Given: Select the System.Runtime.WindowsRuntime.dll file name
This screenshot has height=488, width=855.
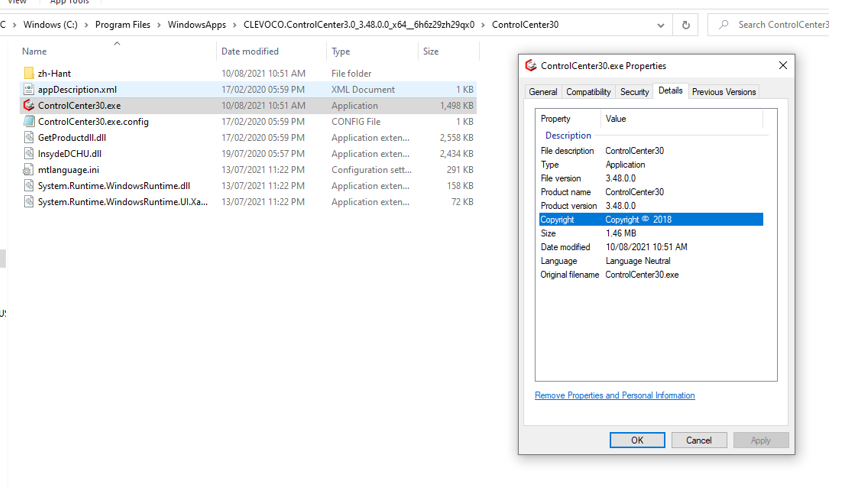Looking at the screenshot, I should click(x=114, y=186).
